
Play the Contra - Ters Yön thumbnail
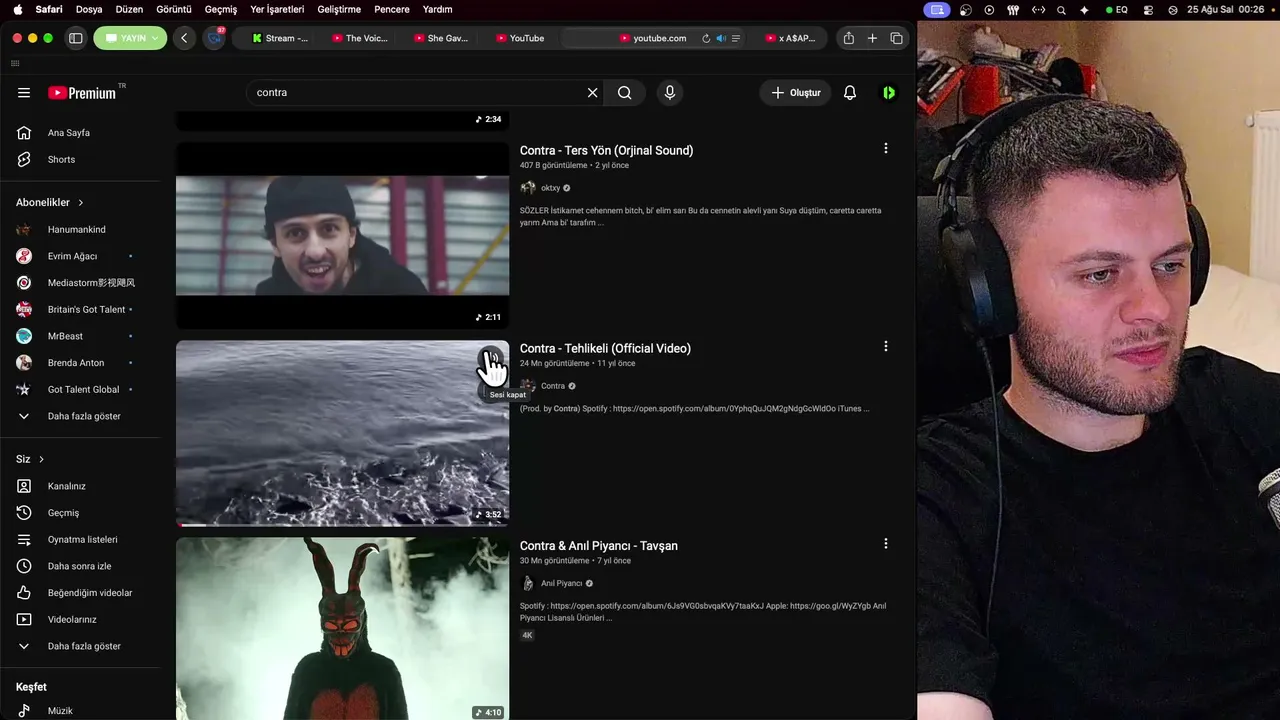pyautogui.click(x=342, y=235)
